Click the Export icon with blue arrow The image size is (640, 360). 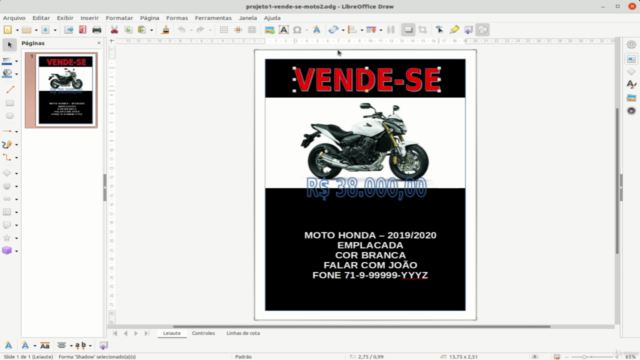(x=69, y=30)
